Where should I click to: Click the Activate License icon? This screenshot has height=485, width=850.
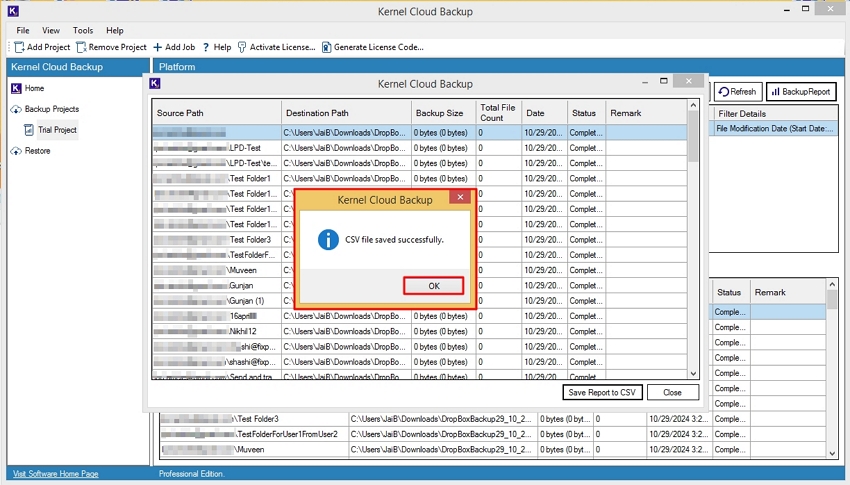[242, 47]
